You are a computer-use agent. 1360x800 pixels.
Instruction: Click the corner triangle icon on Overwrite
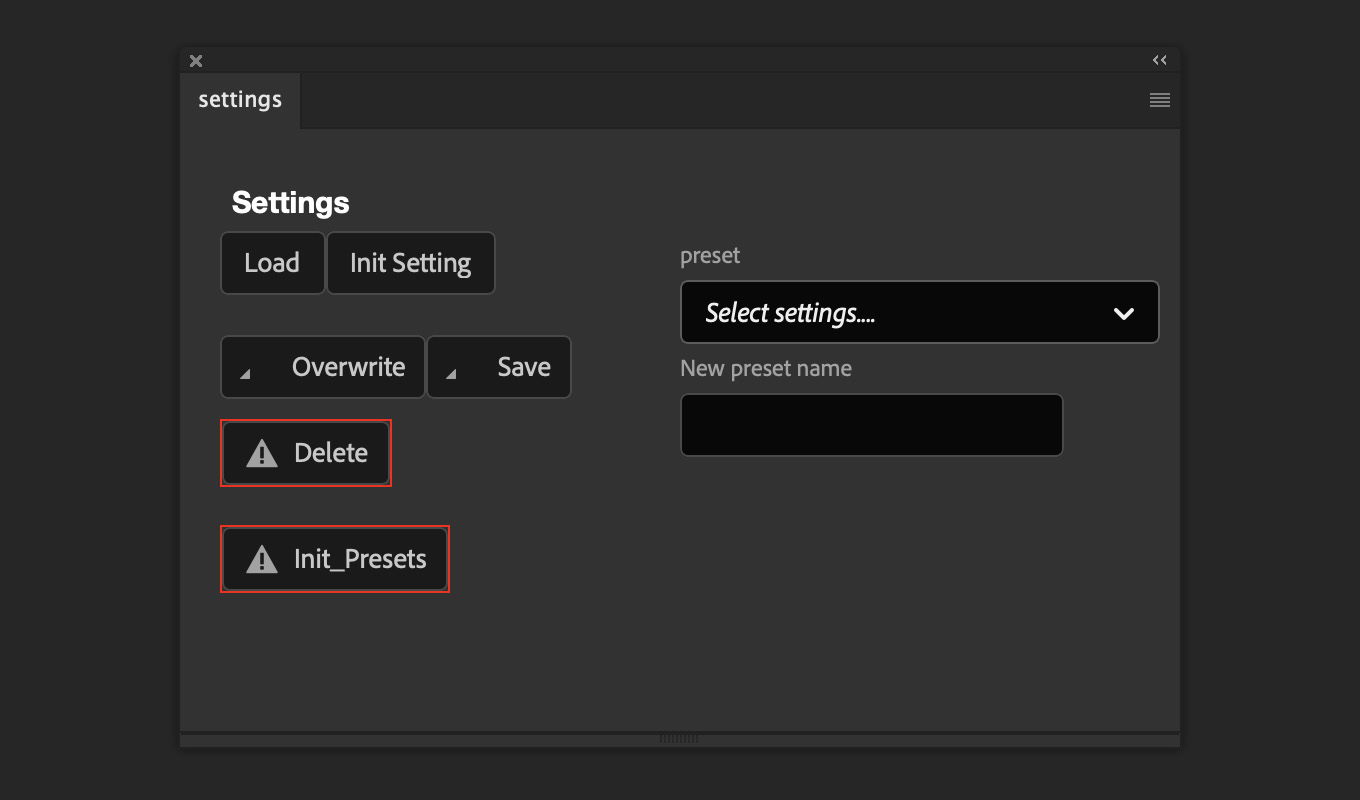tap(245, 374)
